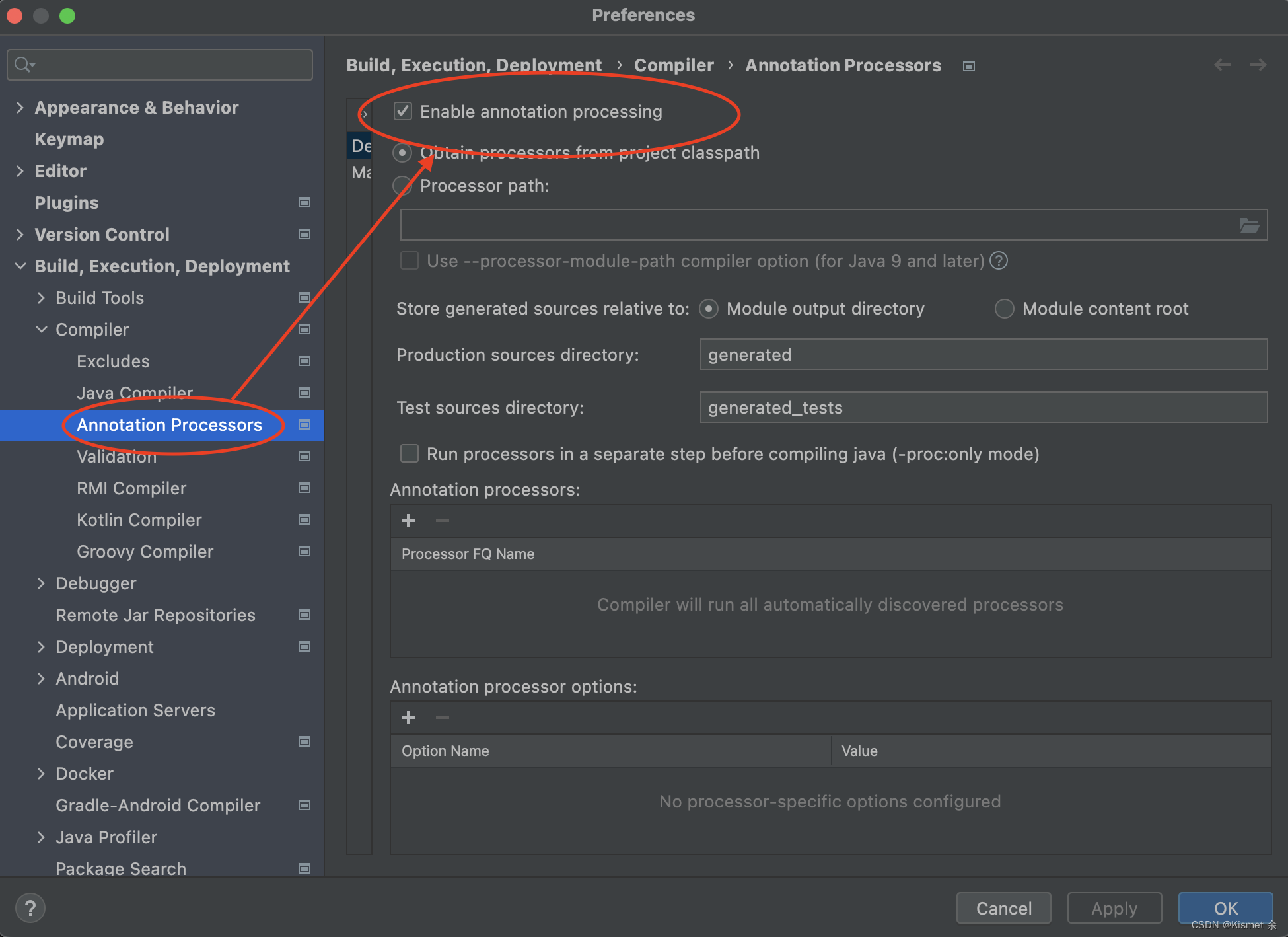Viewport: 1288px width, 937px height.
Task: Select the Processor path radio button
Action: [x=402, y=186]
